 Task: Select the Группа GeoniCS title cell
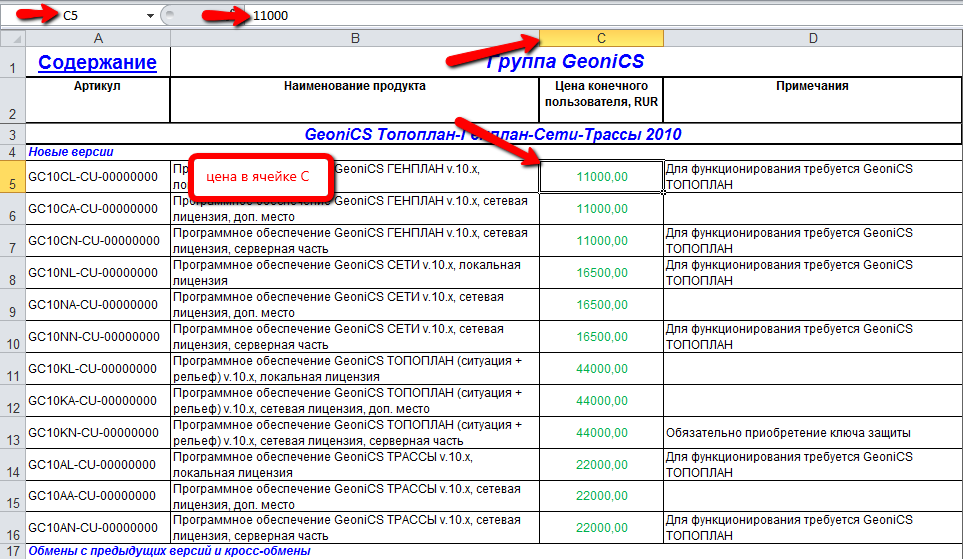pos(566,61)
